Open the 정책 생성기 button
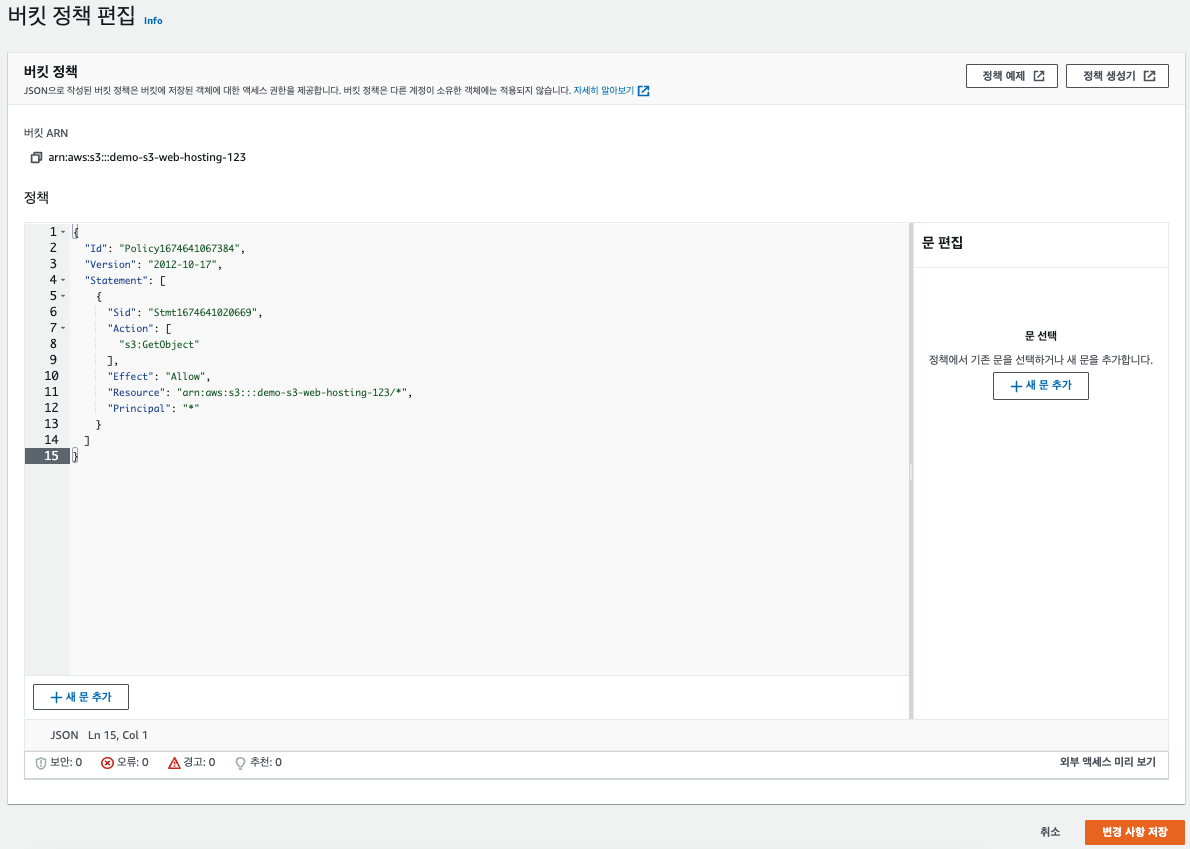 [x=1117, y=76]
